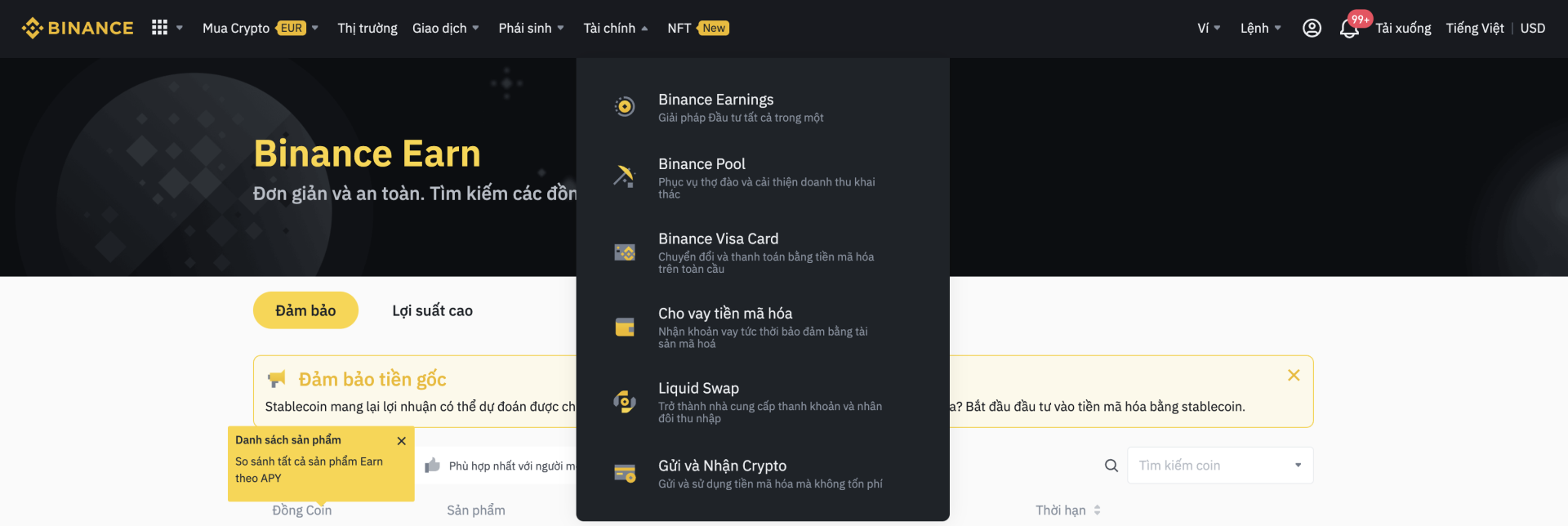This screenshot has height=526, width=1568.
Task: Click the Binance Earnings icon
Action: point(625,106)
